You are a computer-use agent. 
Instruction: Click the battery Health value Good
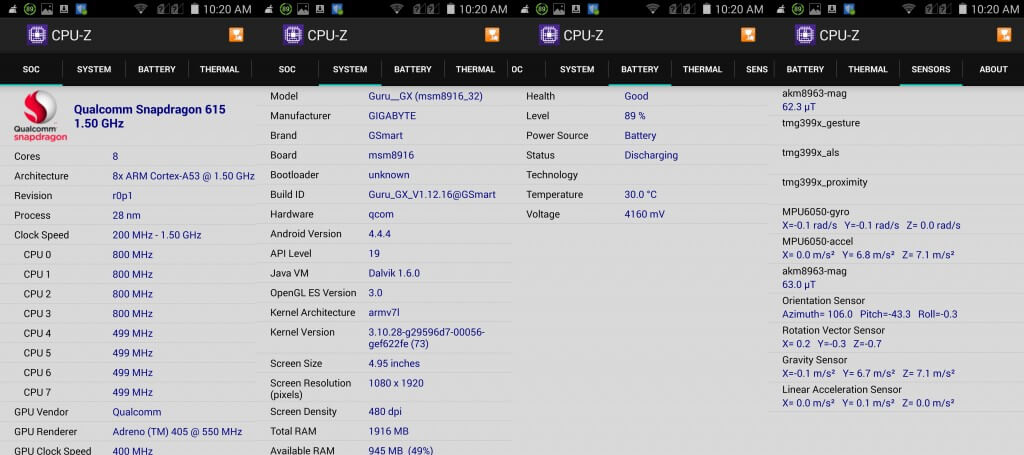(x=637, y=96)
